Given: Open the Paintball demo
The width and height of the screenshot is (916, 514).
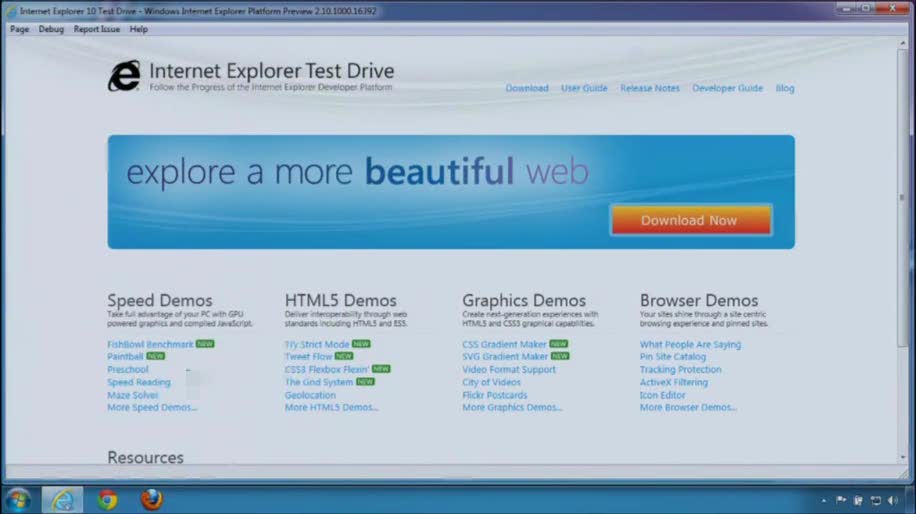Looking at the screenshot, I should pos(125,356).
